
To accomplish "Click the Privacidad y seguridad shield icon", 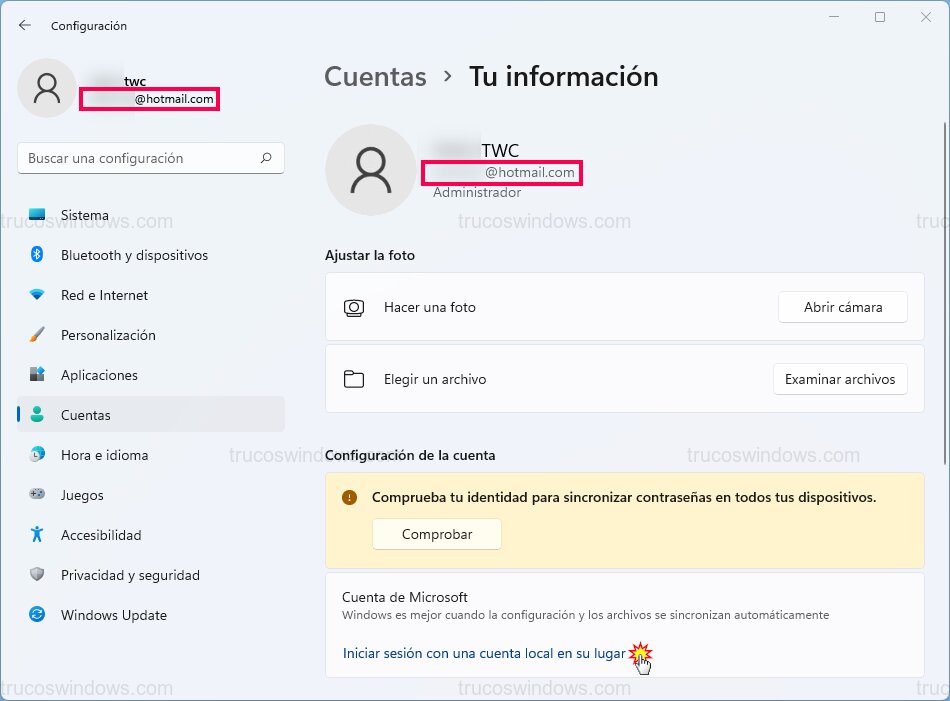I will point(37,575).
